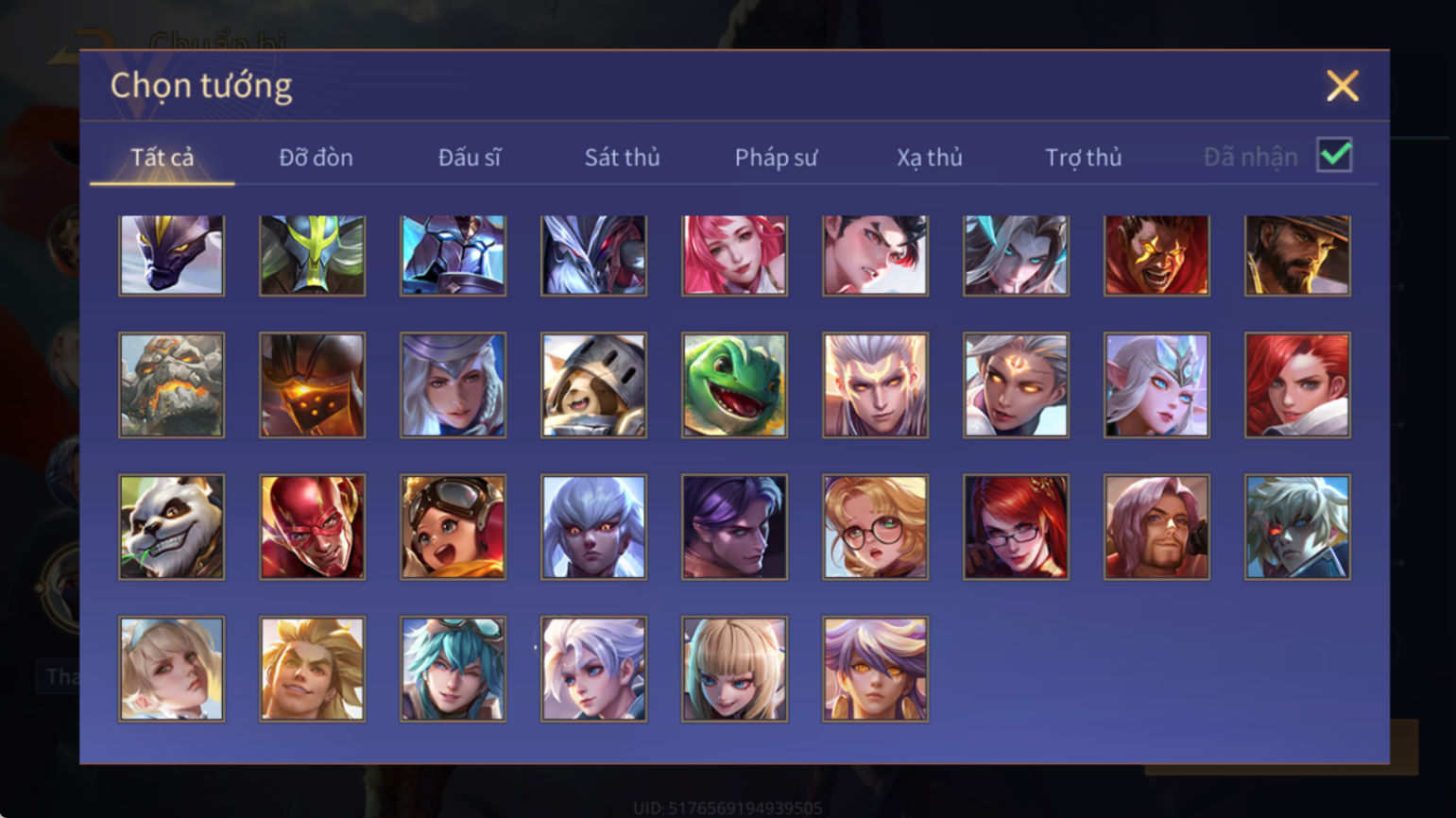Select the rock golem hero portrait
The width and height of the screenshot is (1456, 818).
click(171, 384)
